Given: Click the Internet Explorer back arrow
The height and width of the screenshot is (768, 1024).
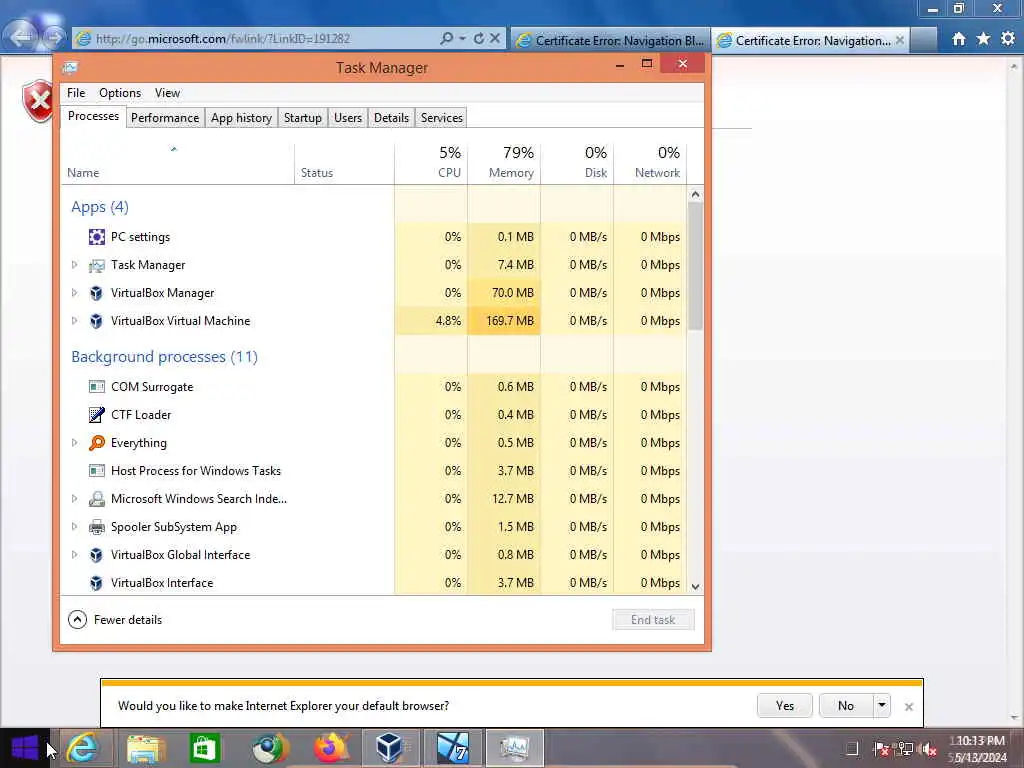Looking at the screenshot, I should [x=21, y=37].
